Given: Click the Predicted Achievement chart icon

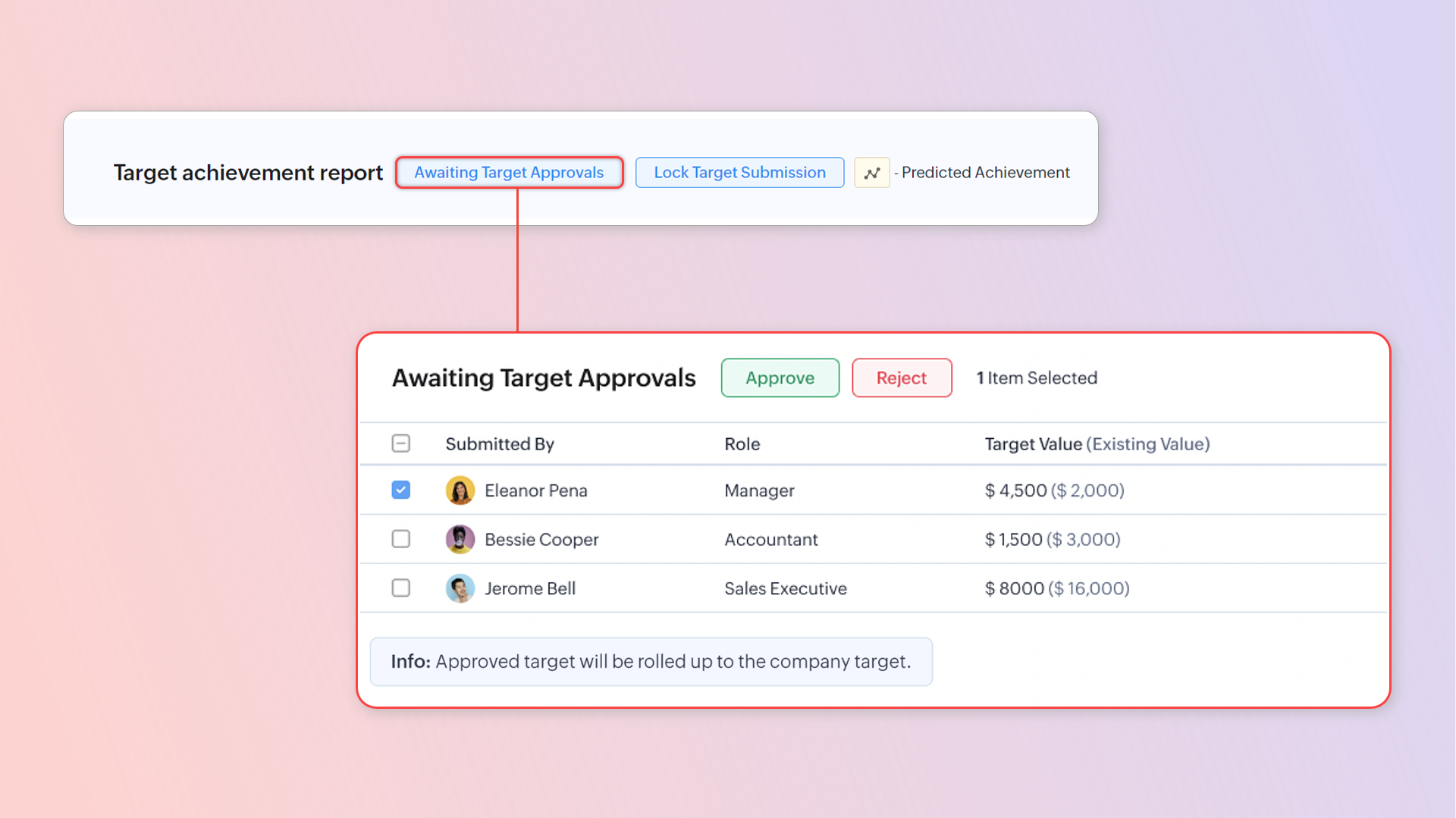Looking at the screenshot, I should tap(871, 173).
